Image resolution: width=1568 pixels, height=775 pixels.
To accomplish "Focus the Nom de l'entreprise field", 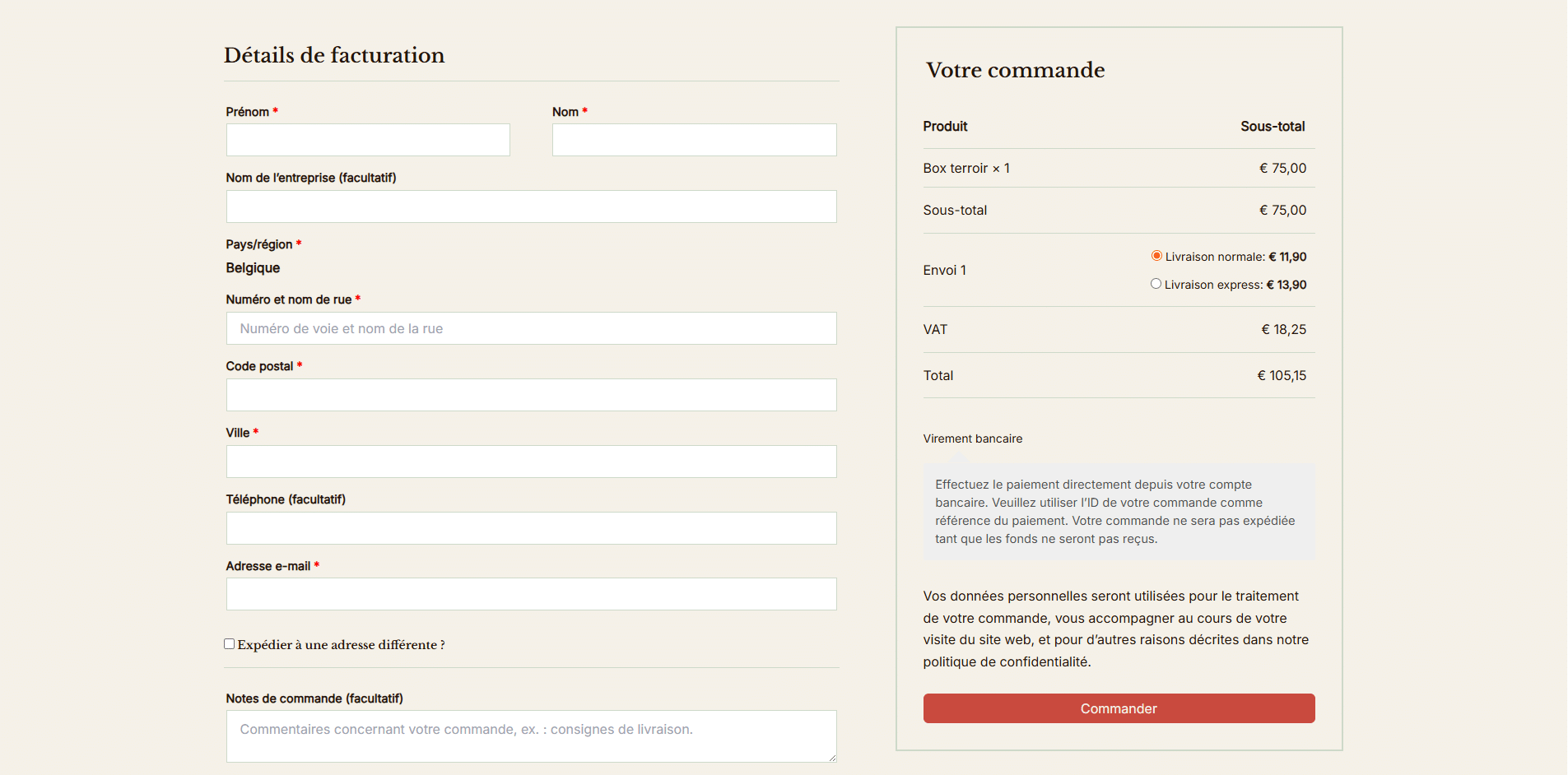I will tap(531, 207).
